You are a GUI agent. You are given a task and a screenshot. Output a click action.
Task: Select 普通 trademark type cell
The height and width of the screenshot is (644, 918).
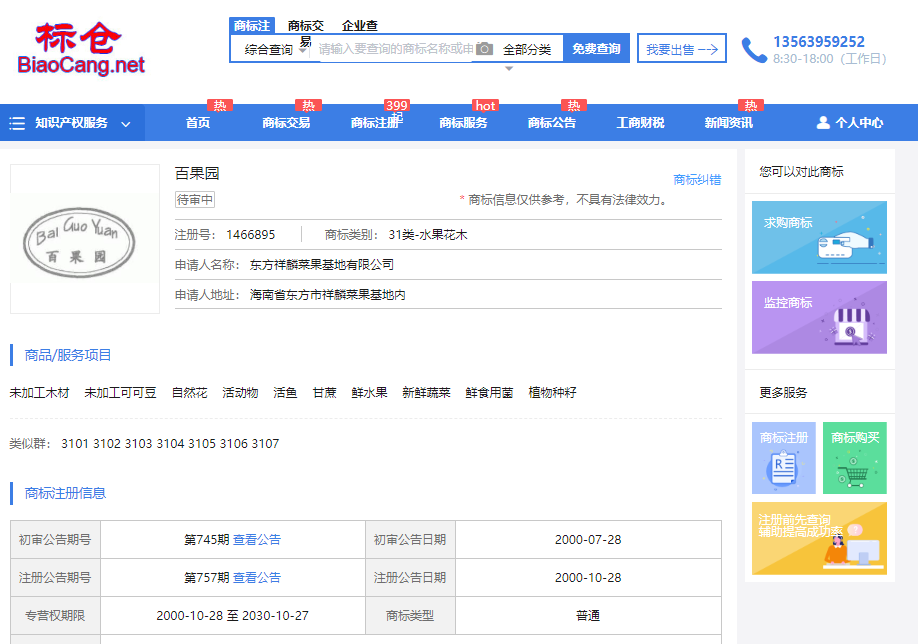pyautogui.click(x=588, y=616)
